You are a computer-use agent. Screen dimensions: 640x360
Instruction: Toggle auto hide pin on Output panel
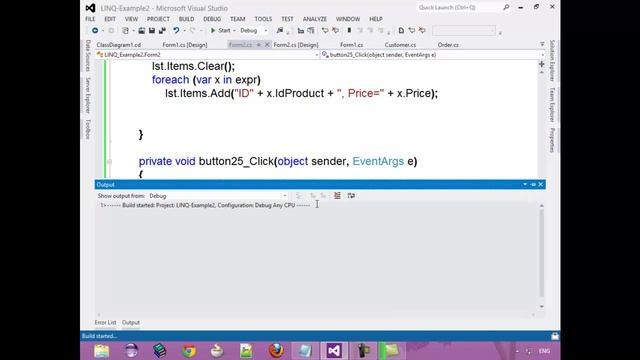coord(533,184)
